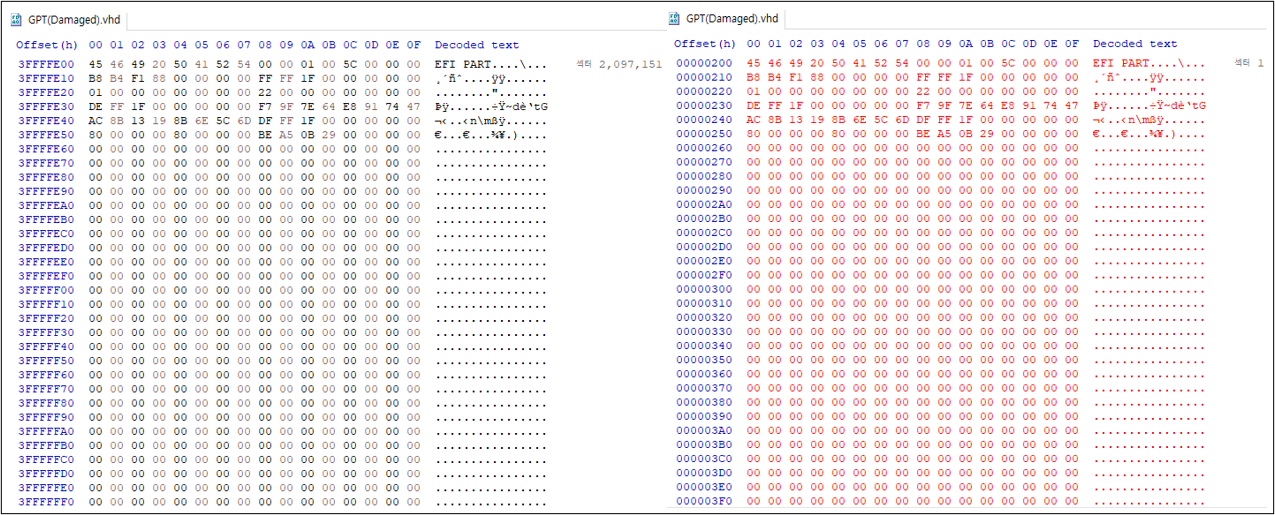1275x515 pixels.
Task: Click Offset(h) header above row 3FFFFE00
Action: (47, 45)
